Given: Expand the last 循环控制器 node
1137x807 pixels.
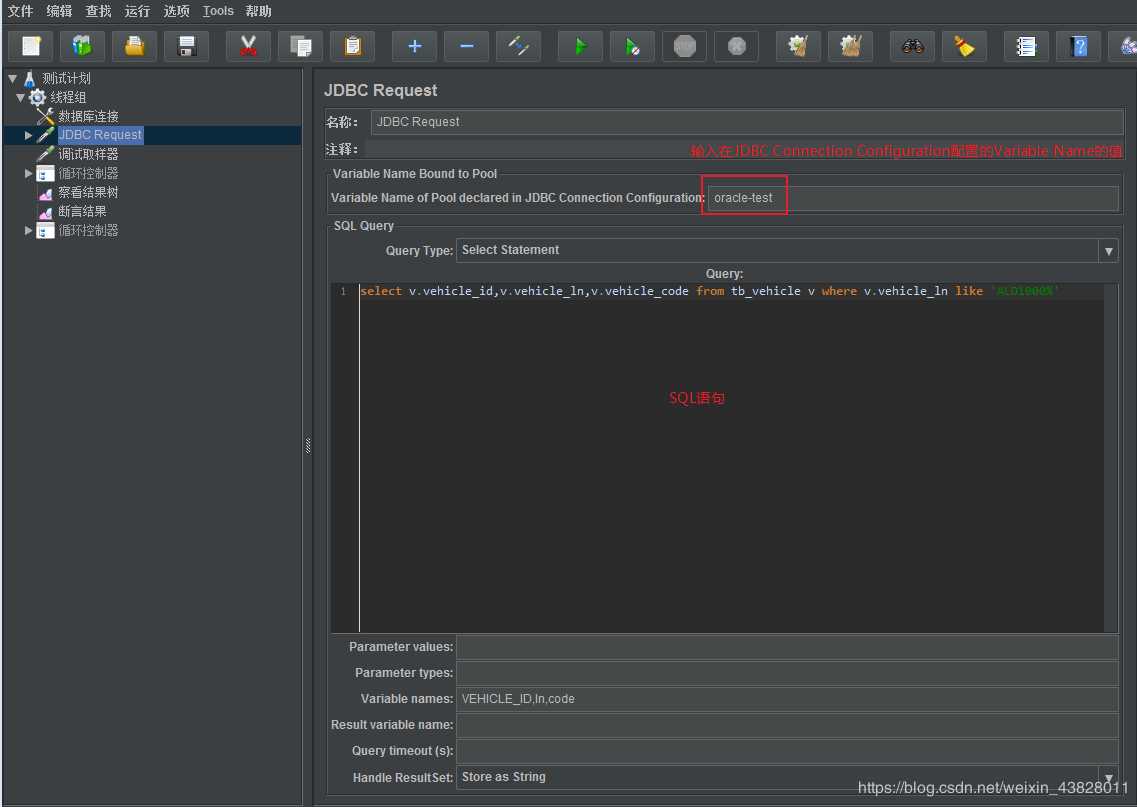Looking at the screenshot, I should (28, 231).
